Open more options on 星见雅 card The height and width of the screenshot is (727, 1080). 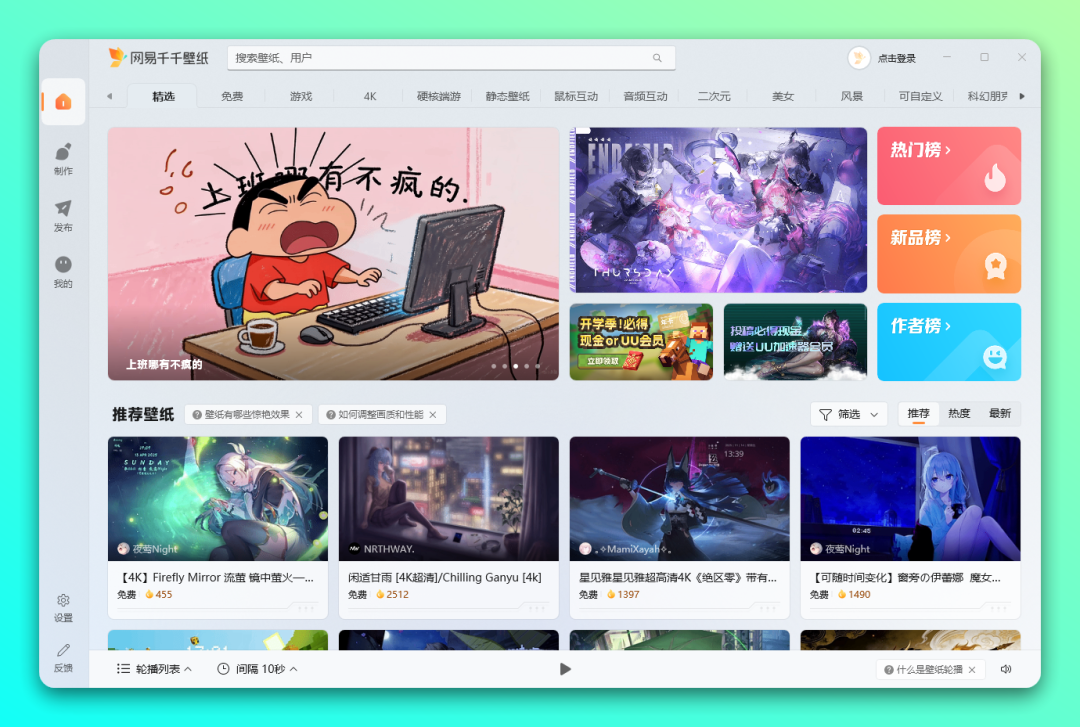coord(767,608)
